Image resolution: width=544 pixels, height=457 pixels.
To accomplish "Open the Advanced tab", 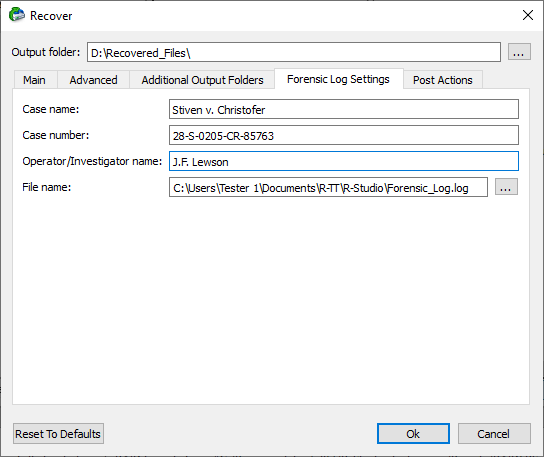I will (x=93, y=80).
